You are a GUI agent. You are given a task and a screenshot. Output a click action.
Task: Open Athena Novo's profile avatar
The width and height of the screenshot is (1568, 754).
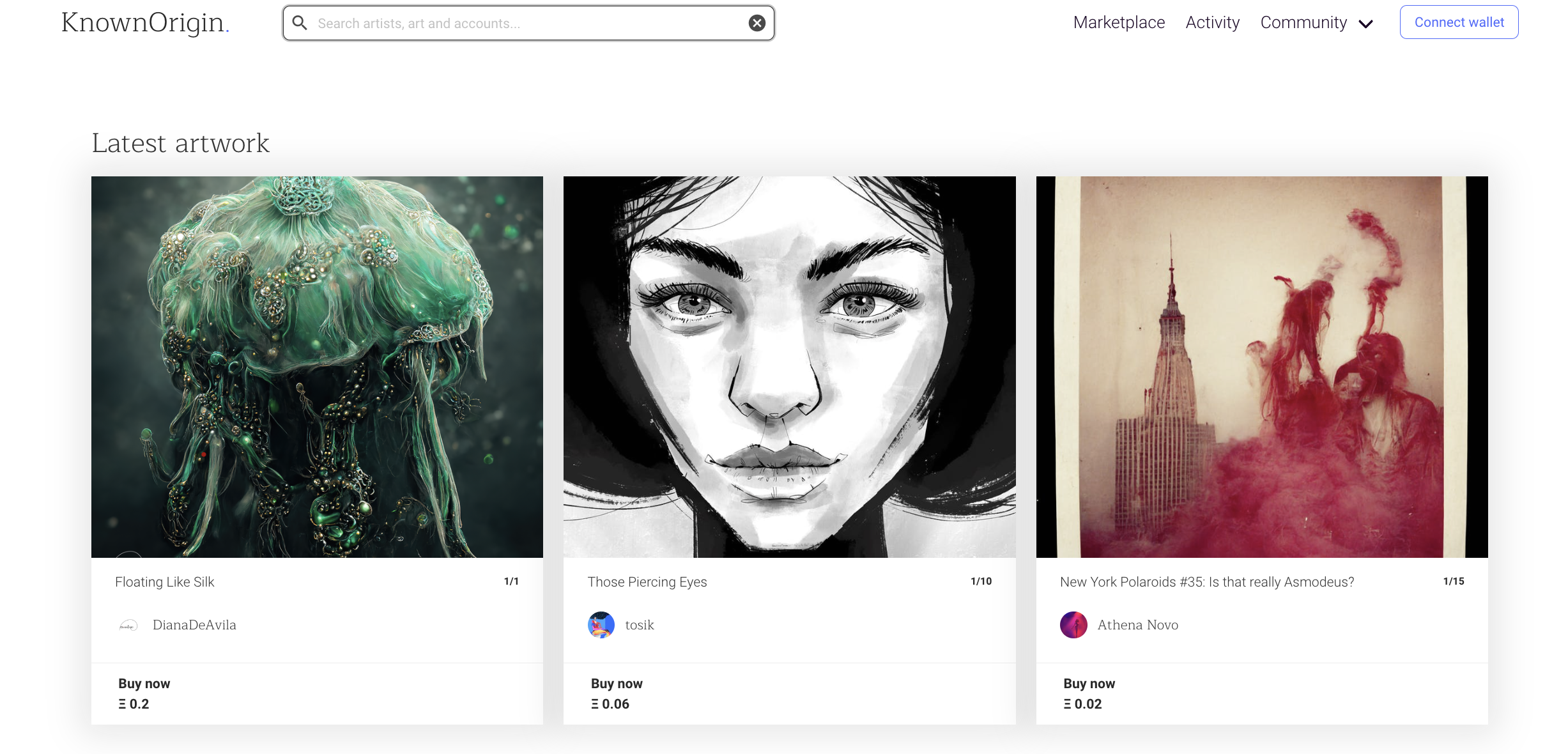[1073, 625]
